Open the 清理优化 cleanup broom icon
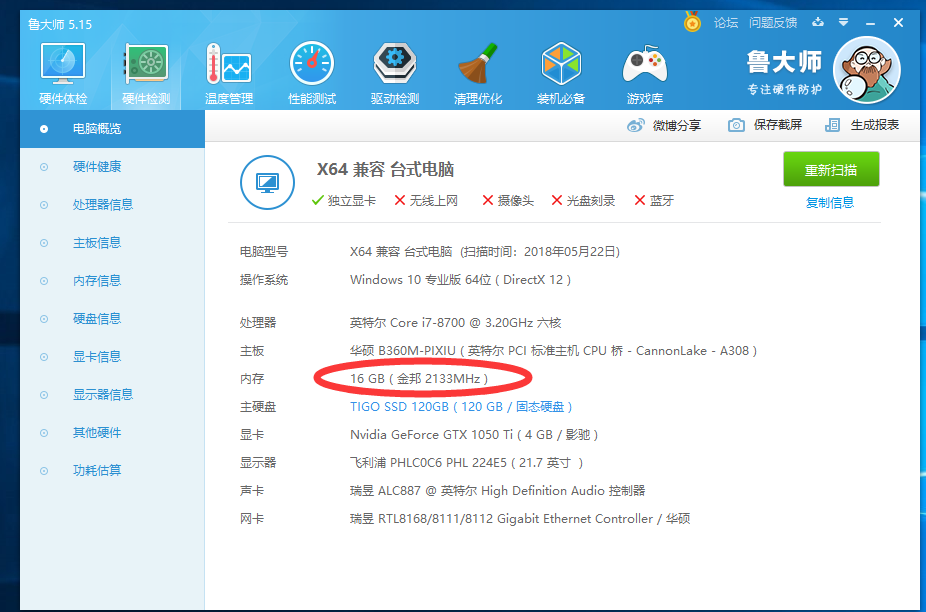Image resolution: width=926 pixels, height=612 pixels. coord(478,74)
